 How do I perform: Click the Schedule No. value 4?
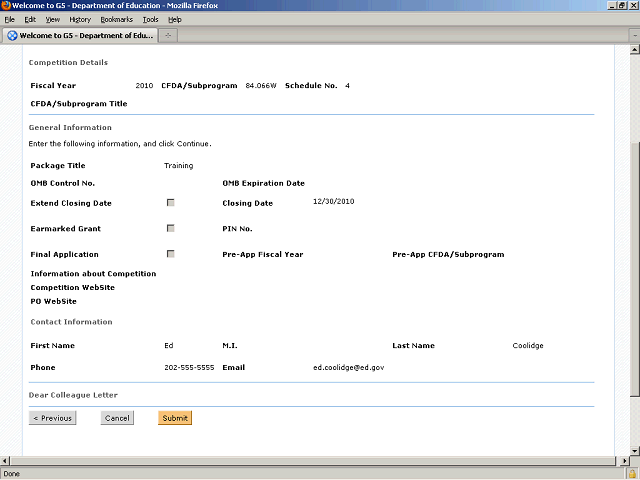tap(347, 86)
